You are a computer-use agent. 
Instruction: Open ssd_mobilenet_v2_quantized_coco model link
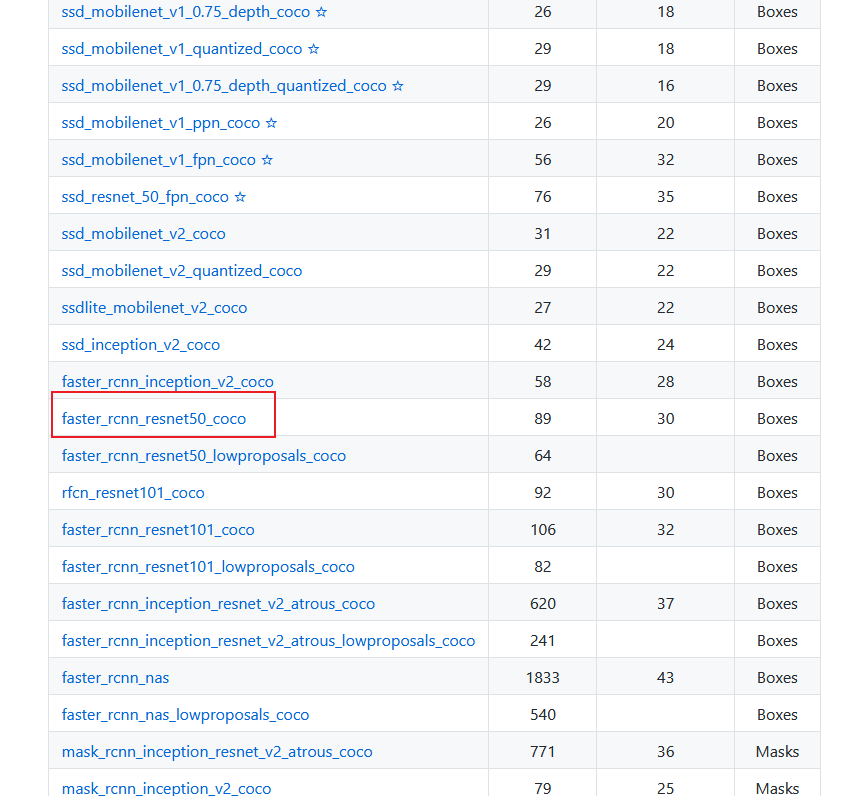coord(182,271)
